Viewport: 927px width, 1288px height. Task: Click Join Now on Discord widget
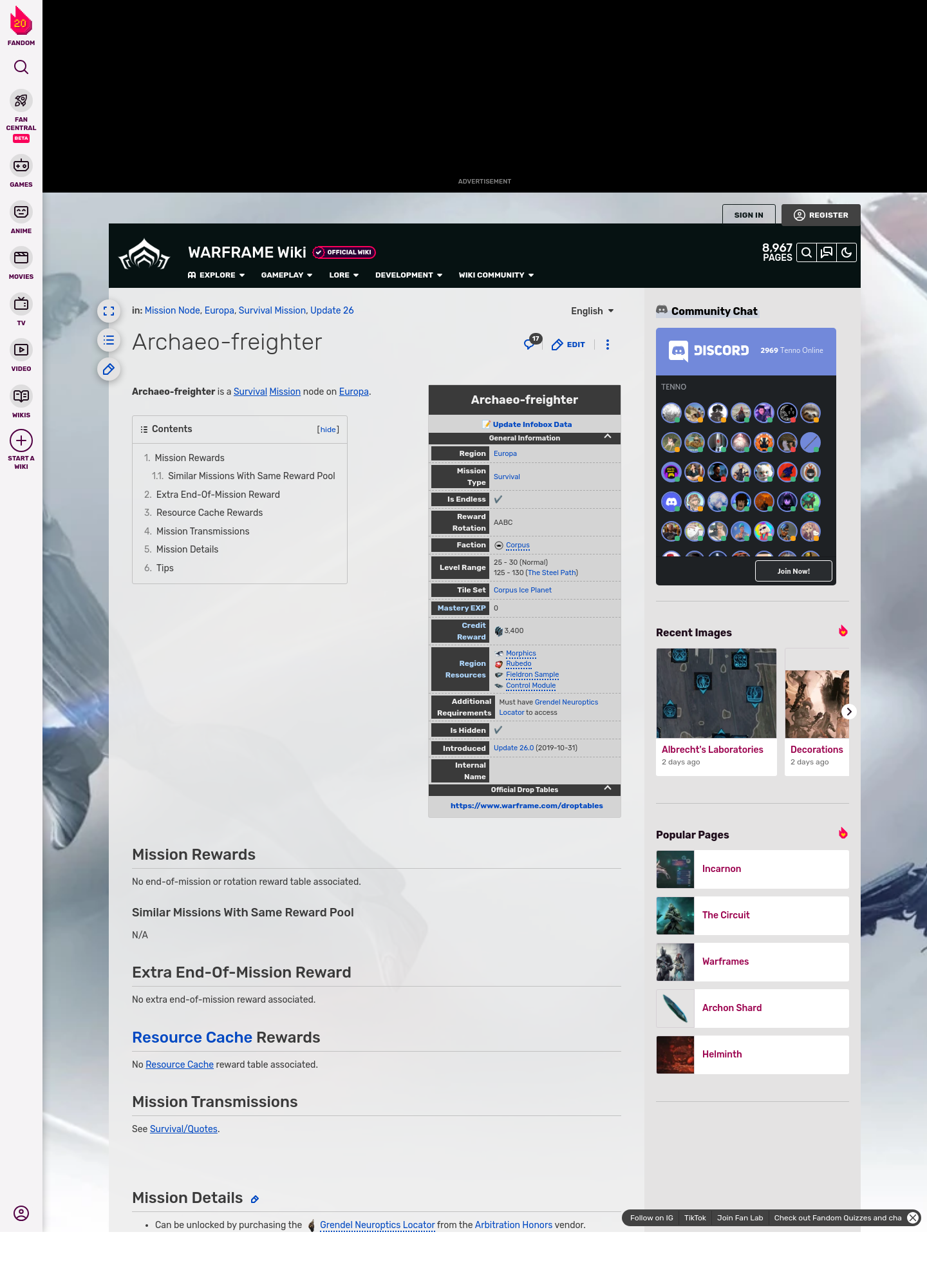[793, 571]
